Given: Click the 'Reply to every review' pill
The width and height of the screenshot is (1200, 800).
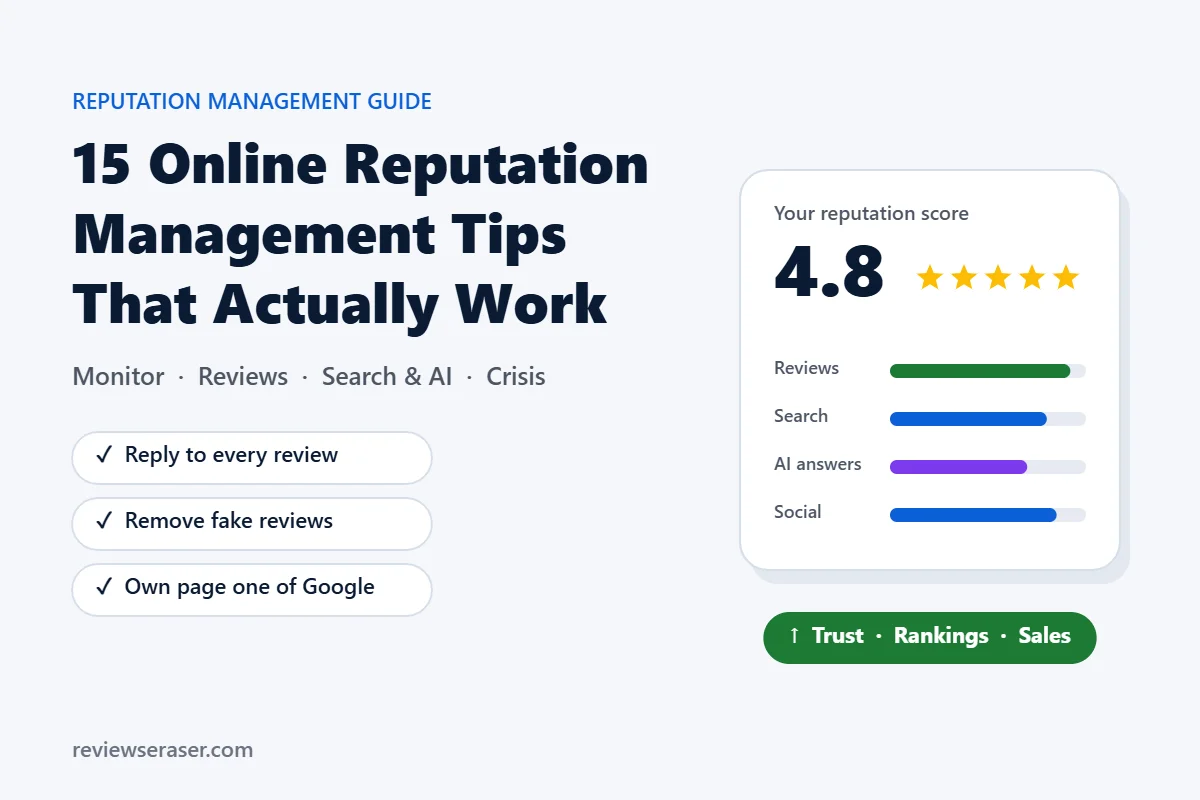Looking at the screenshot, I should [252, 458].
